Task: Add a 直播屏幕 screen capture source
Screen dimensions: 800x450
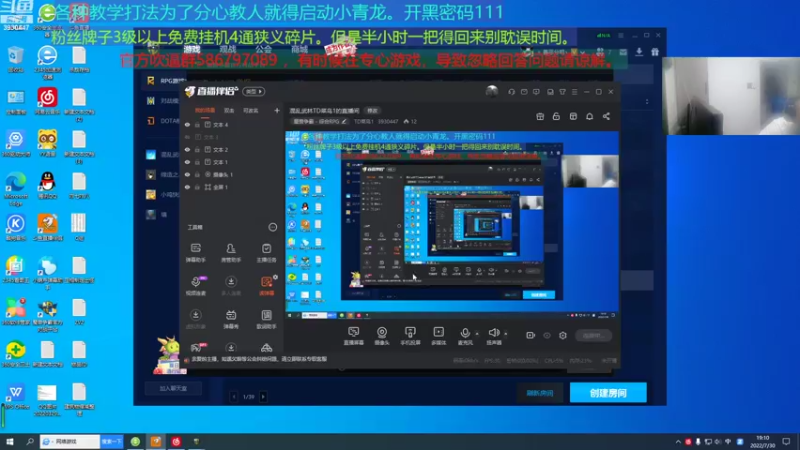Action: 353,336
